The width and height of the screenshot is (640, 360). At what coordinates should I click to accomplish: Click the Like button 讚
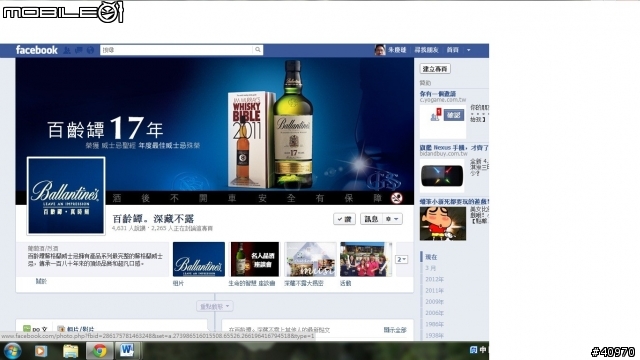[x=344, y=219]
